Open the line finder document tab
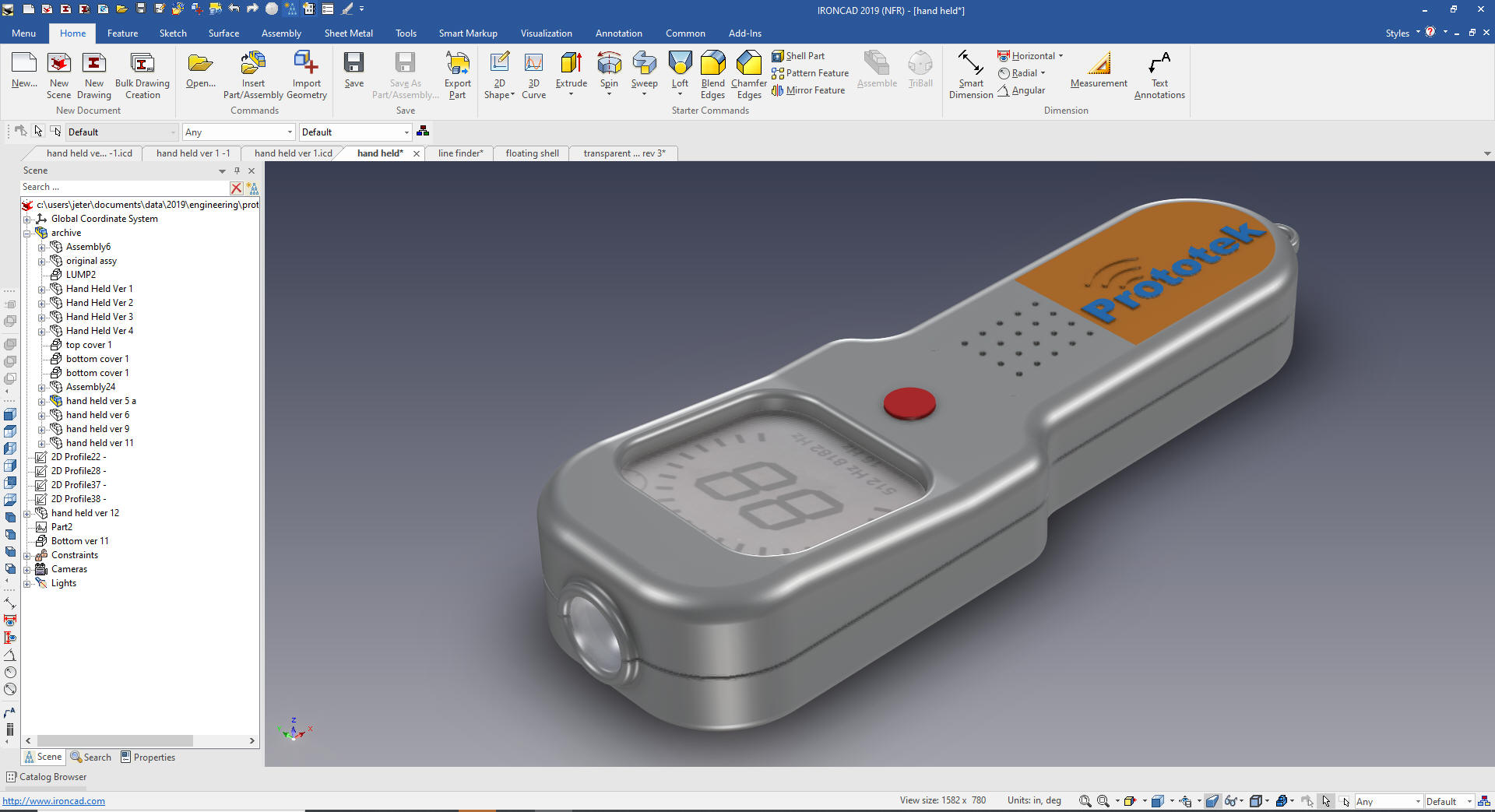This screenshot has width=1495, height=812. (x=460, y=153)
